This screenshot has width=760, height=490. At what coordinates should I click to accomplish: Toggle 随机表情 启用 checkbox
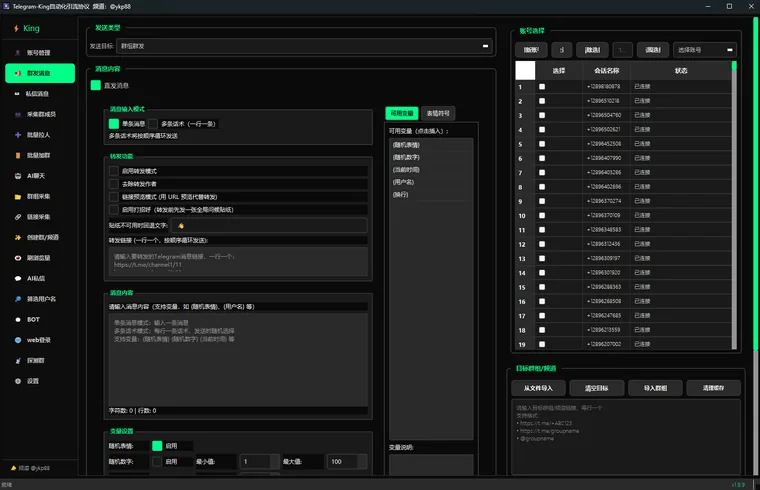(x=157, y=445)
